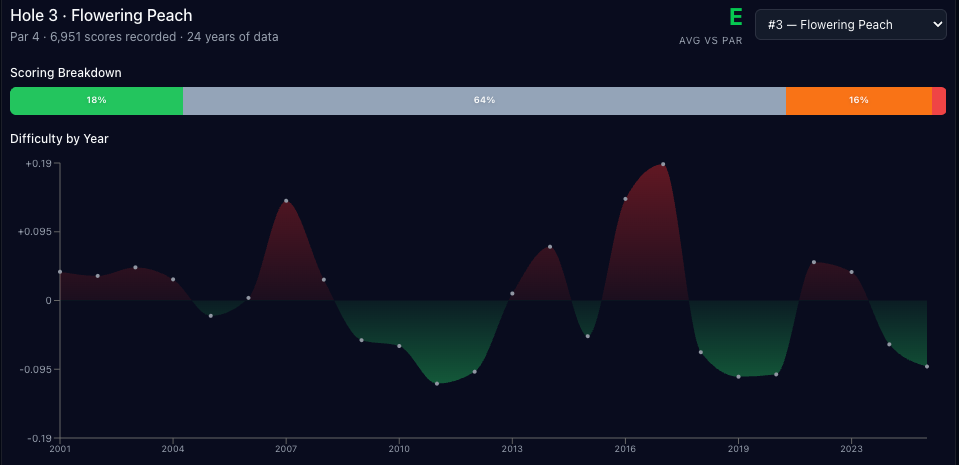Click the Difficulty by Year heading
The height and width of the screenshot is (465, 959).
59,139
